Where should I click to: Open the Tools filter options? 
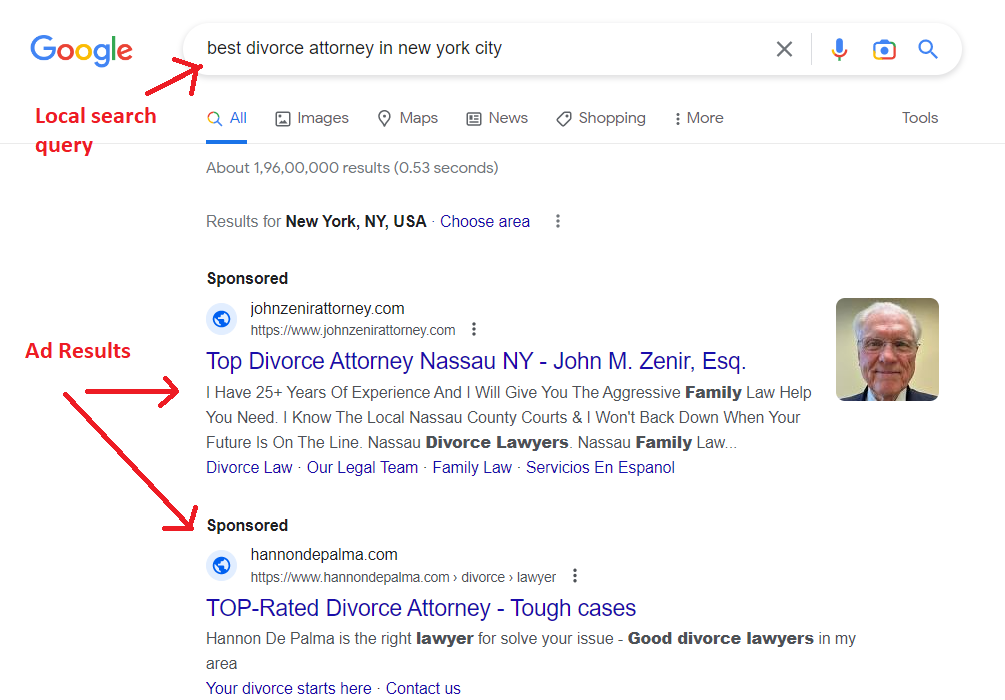[920, 118]
